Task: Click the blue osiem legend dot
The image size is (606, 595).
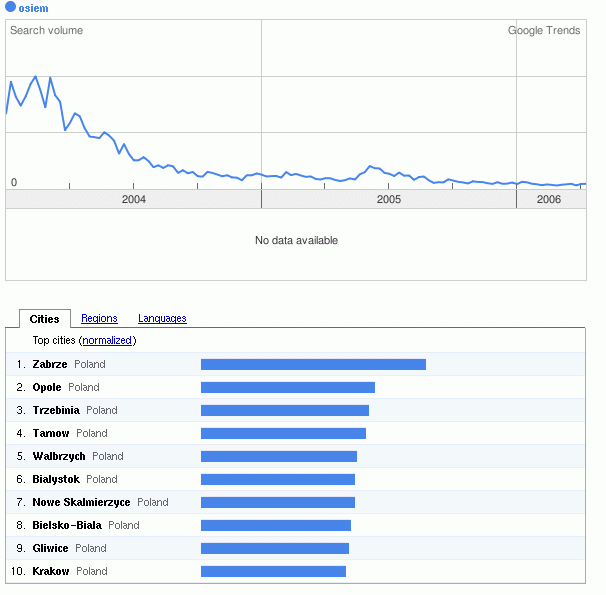Action: pyautogui.click(x=11, y=8)
